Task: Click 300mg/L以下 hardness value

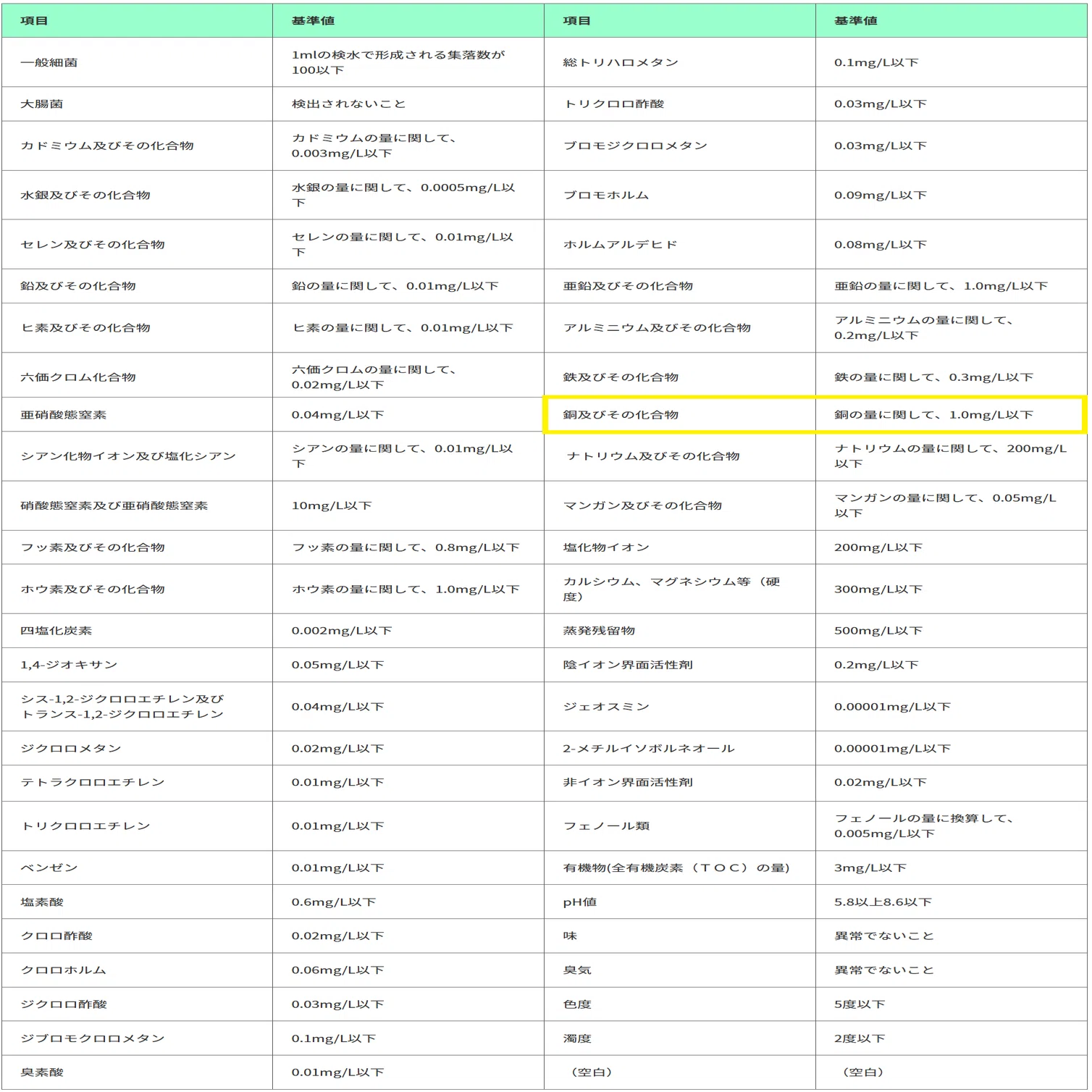Action: tap(878, 589)
